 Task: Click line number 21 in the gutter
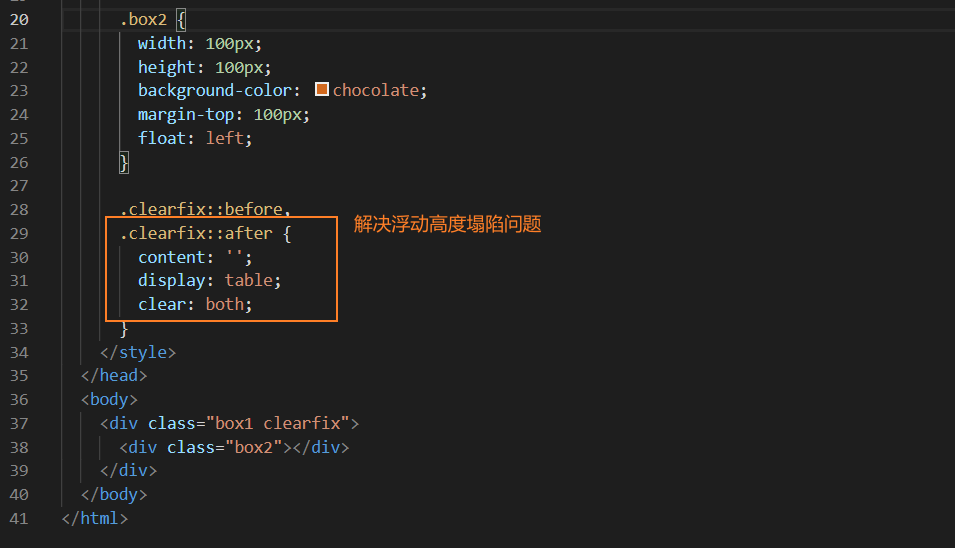coord(19,44)
